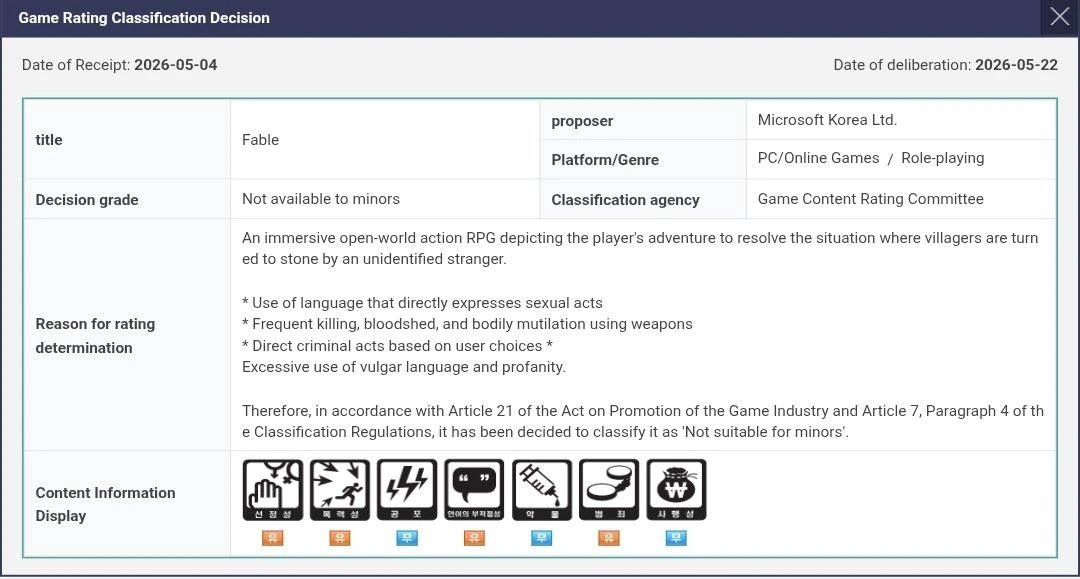This screenshot has height=579, width=1080.
Task: Click the drugs content icon with syringe
Action: point(541,490)
